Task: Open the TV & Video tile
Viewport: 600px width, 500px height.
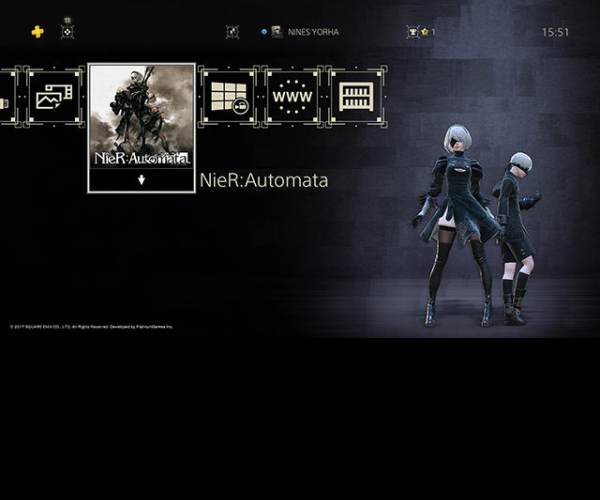Action: click(228, 96)
